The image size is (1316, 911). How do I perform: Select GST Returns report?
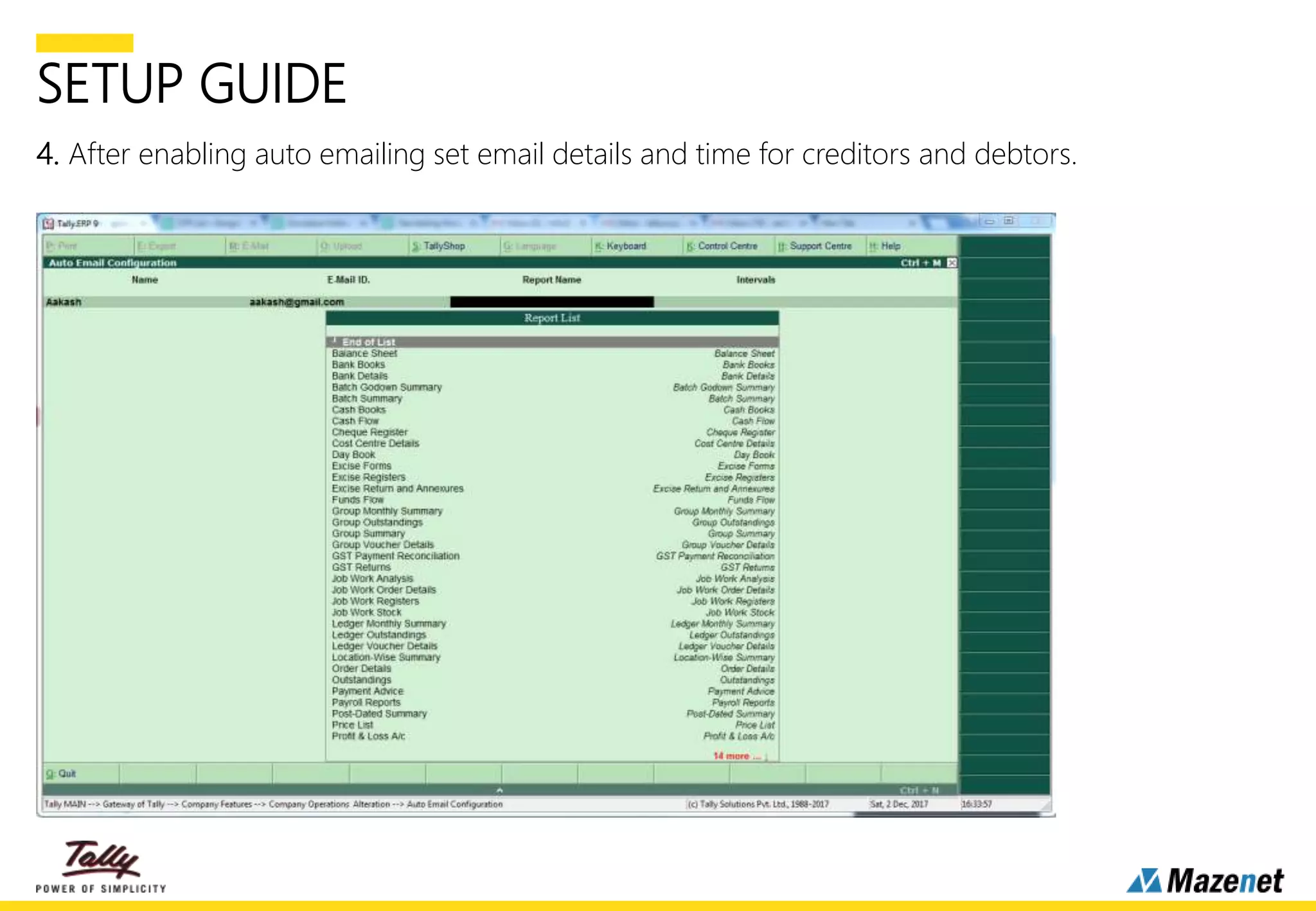click(552, 567)
